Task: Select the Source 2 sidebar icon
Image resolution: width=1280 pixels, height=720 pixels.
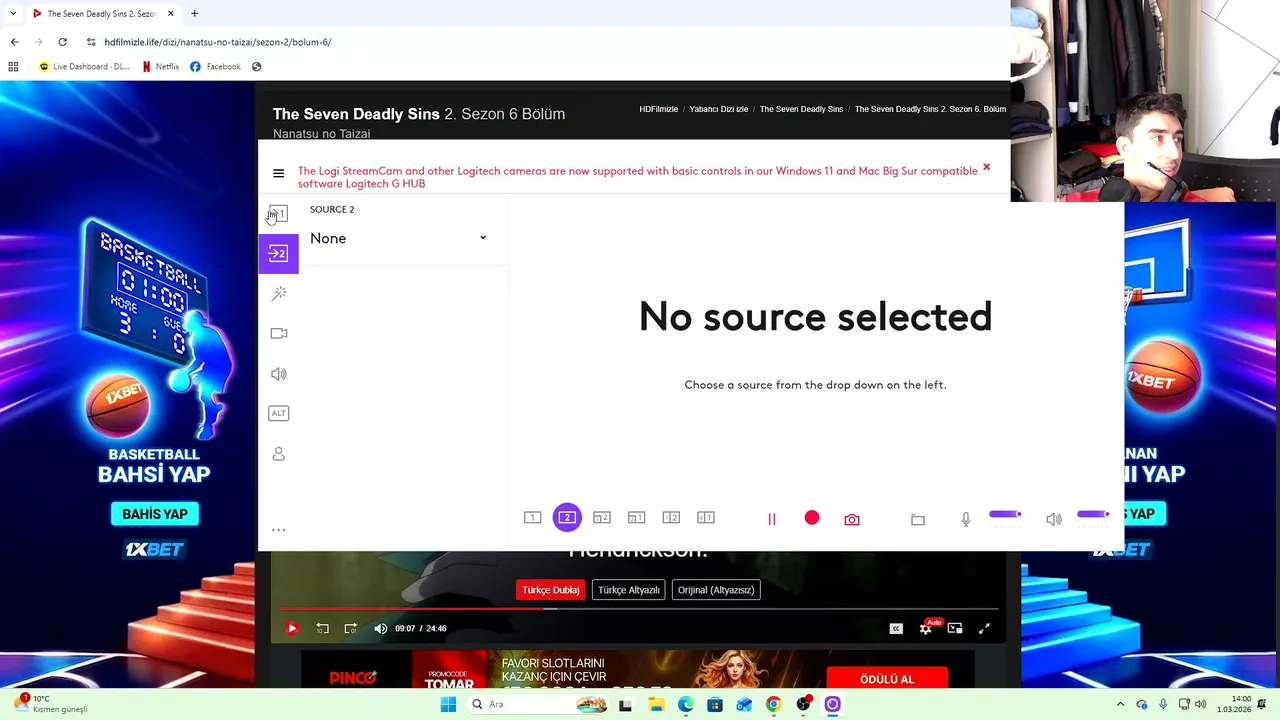Action: coord(278,253)
